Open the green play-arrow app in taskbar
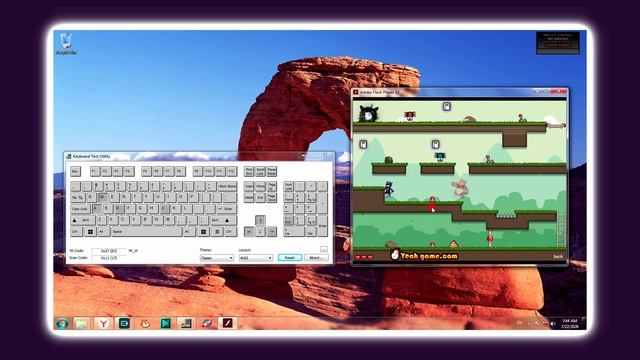640x360 pixels. coord(165,323)
